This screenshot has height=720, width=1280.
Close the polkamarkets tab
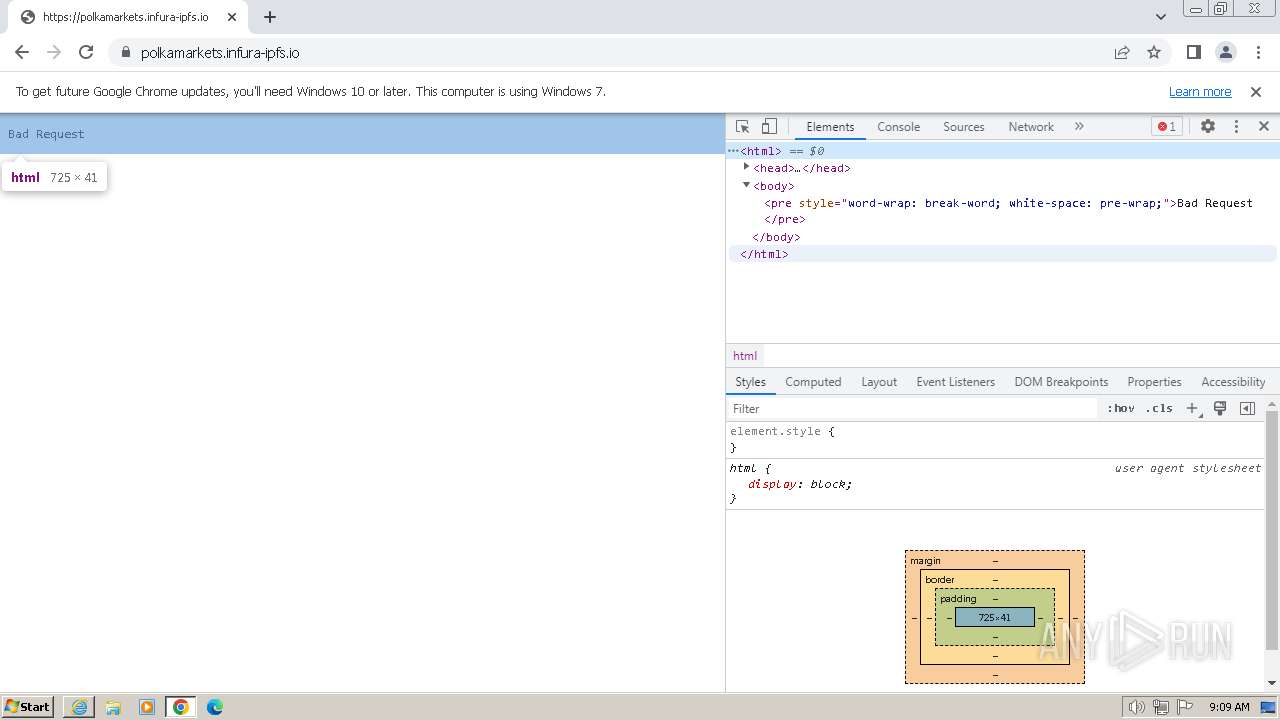click(231, 17)
